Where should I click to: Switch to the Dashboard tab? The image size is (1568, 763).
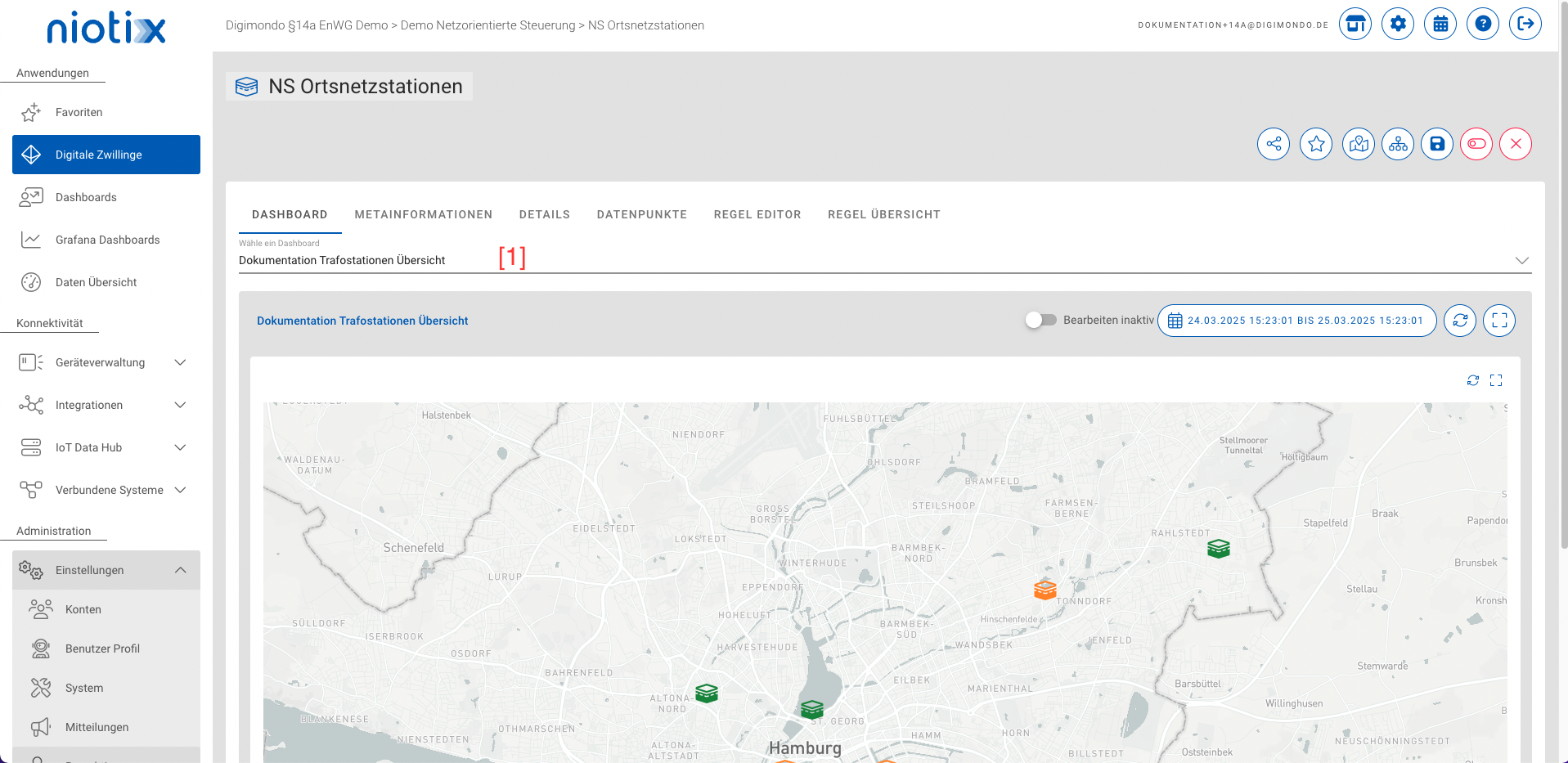click(x=290, y=214)
